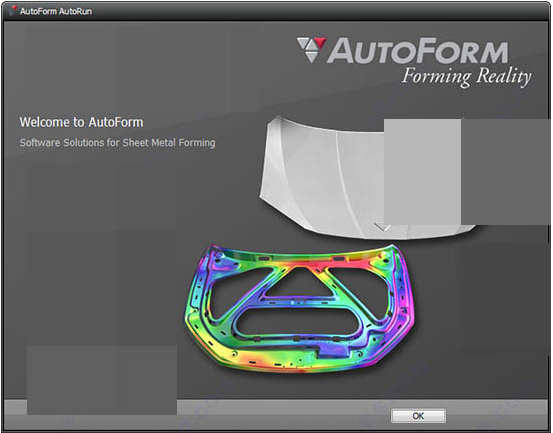Click the AutoForm triangle logo emblem
553x433 pixels.
click(x=311, y=50)
